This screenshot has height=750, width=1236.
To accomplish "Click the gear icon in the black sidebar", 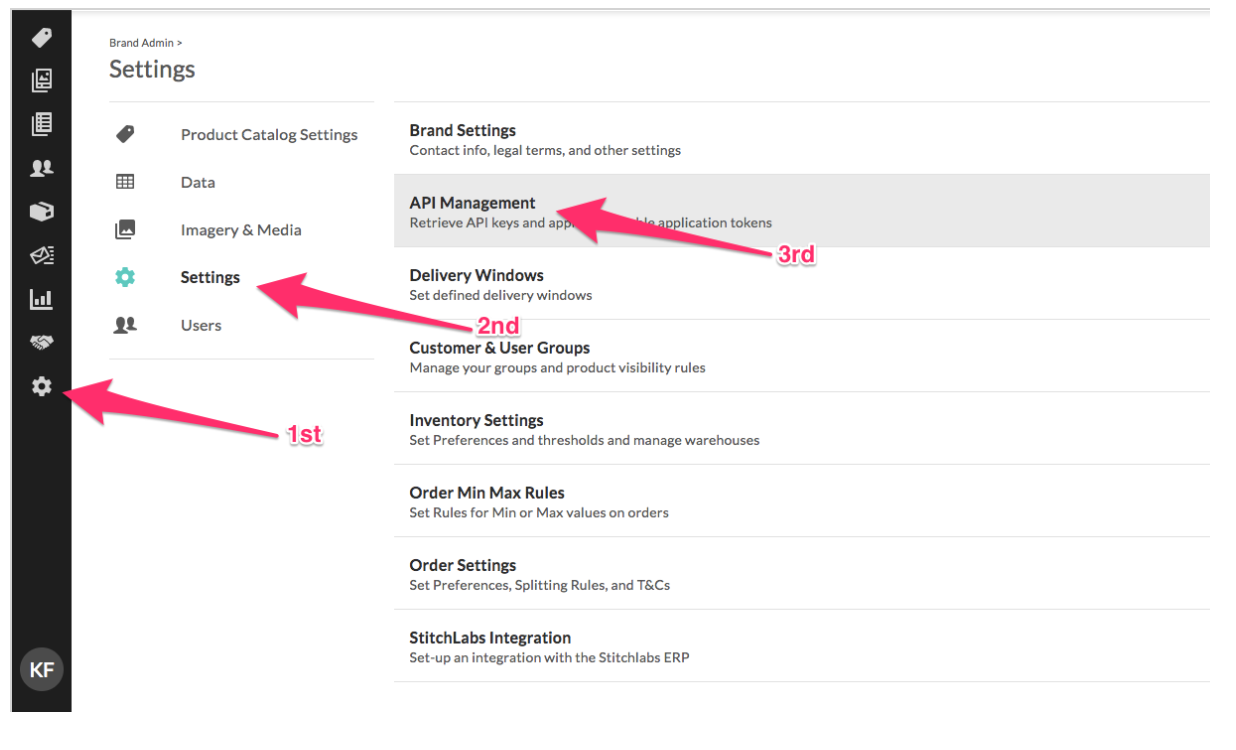I will 41,386.
